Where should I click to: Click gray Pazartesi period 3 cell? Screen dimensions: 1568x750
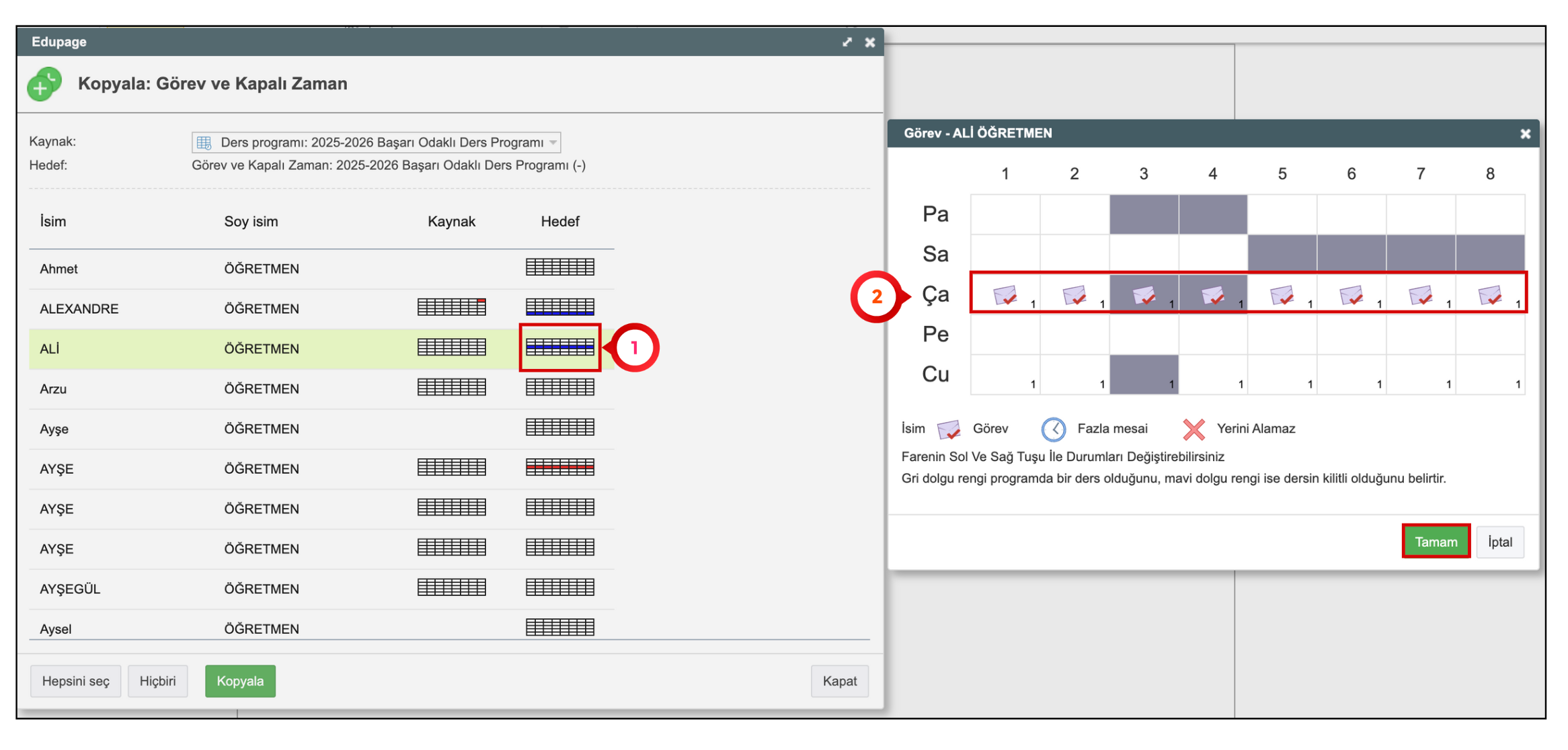pyautogui.click(x=1143, y=214)
